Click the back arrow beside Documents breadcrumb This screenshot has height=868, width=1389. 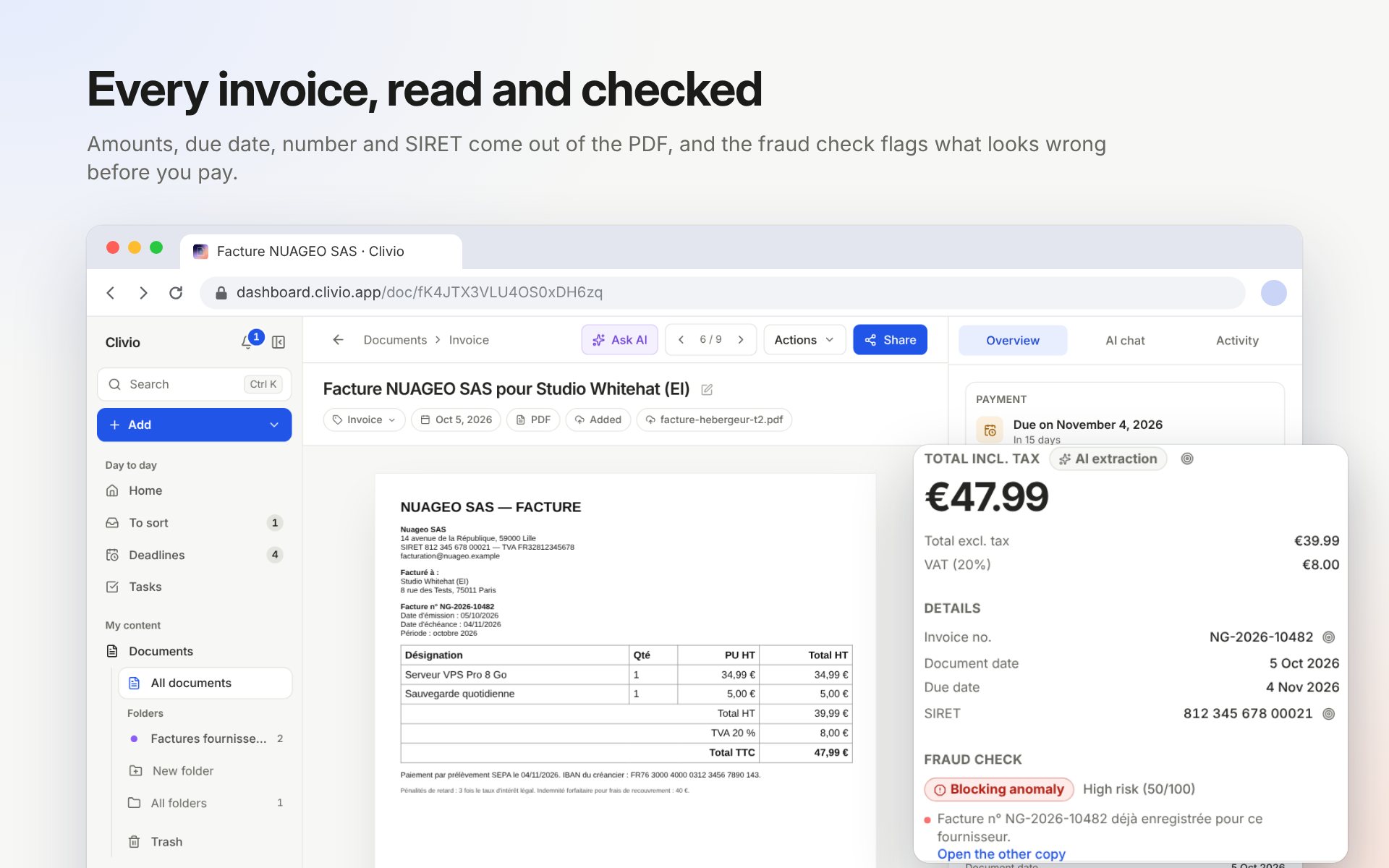coord(338,340)
